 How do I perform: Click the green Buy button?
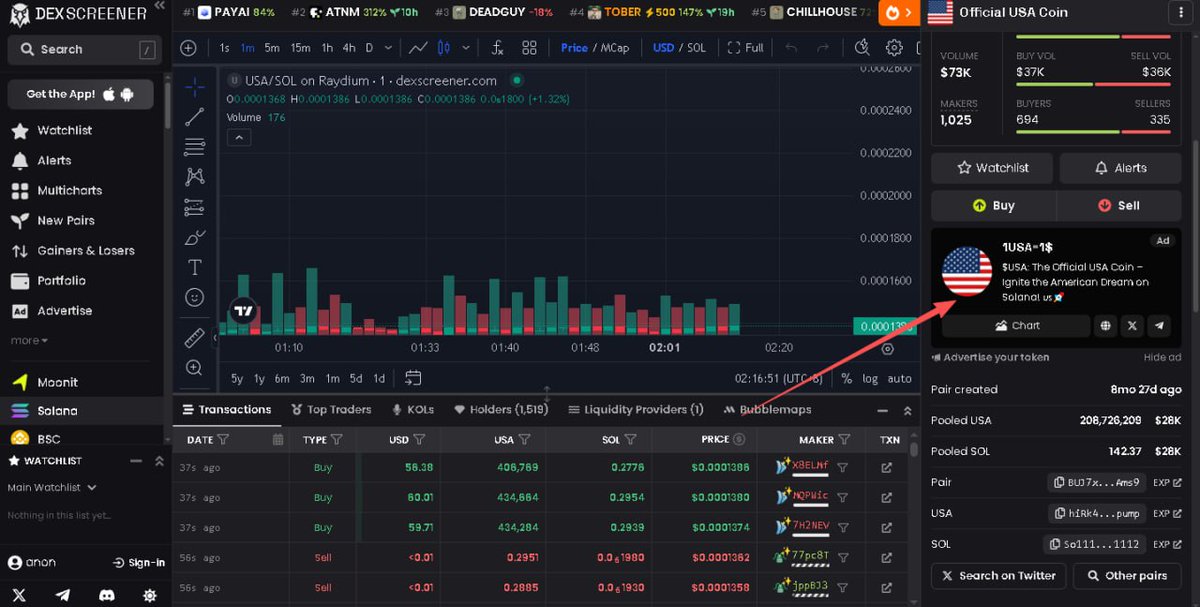(x=993, y=205)
